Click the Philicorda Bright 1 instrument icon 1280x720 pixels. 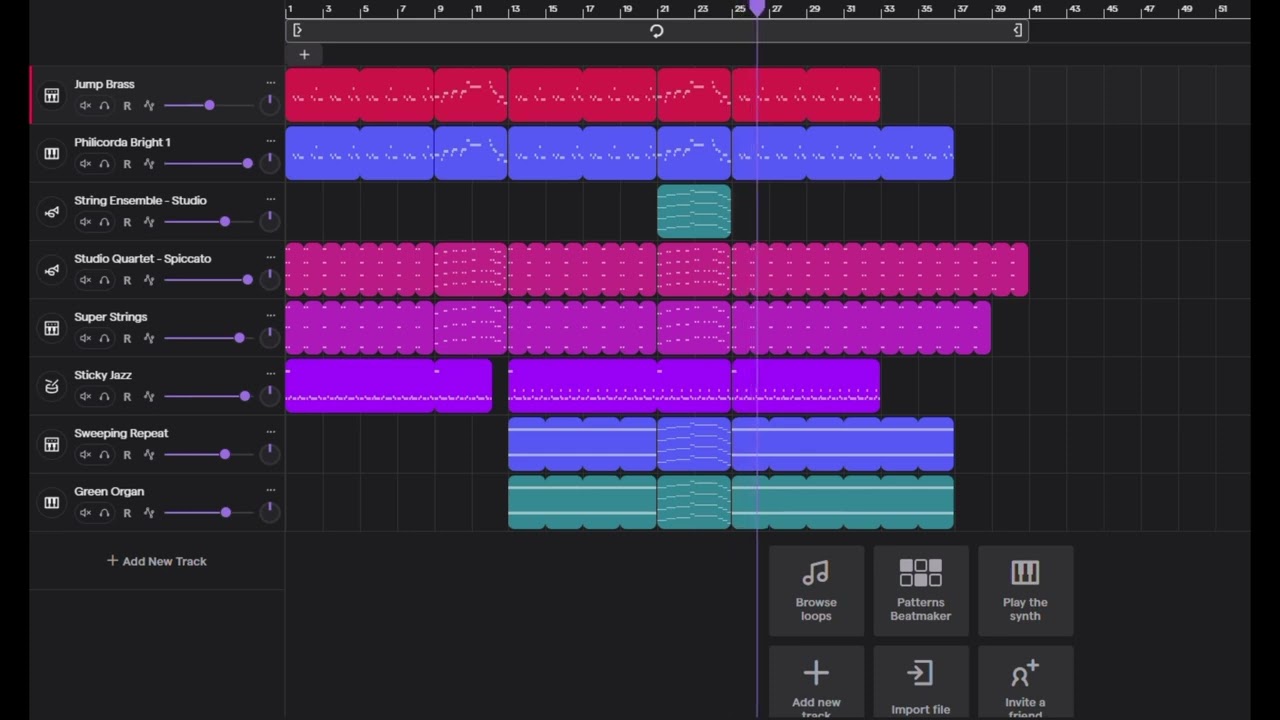[51, 153]
